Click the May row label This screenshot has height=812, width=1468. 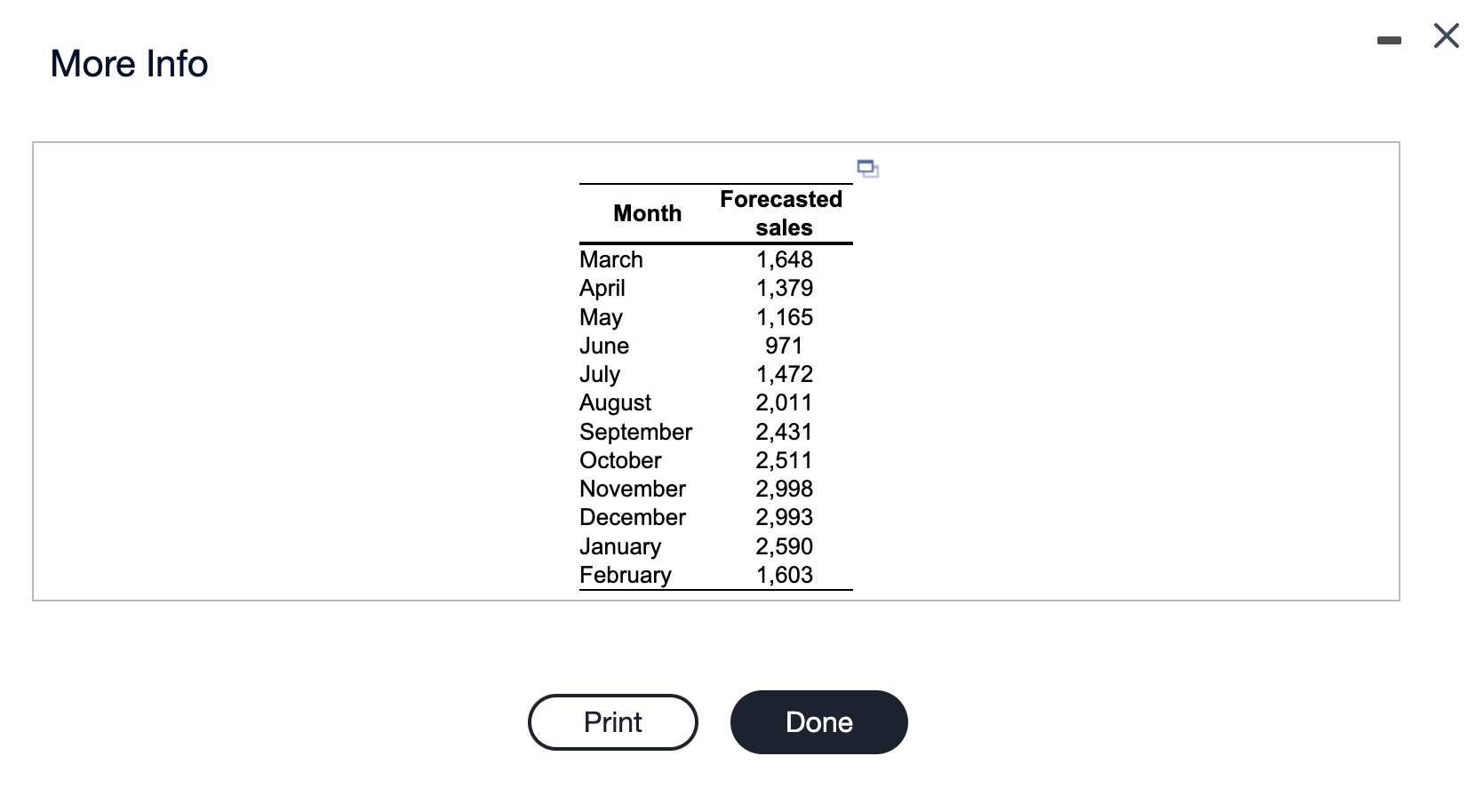pos(601,317)
